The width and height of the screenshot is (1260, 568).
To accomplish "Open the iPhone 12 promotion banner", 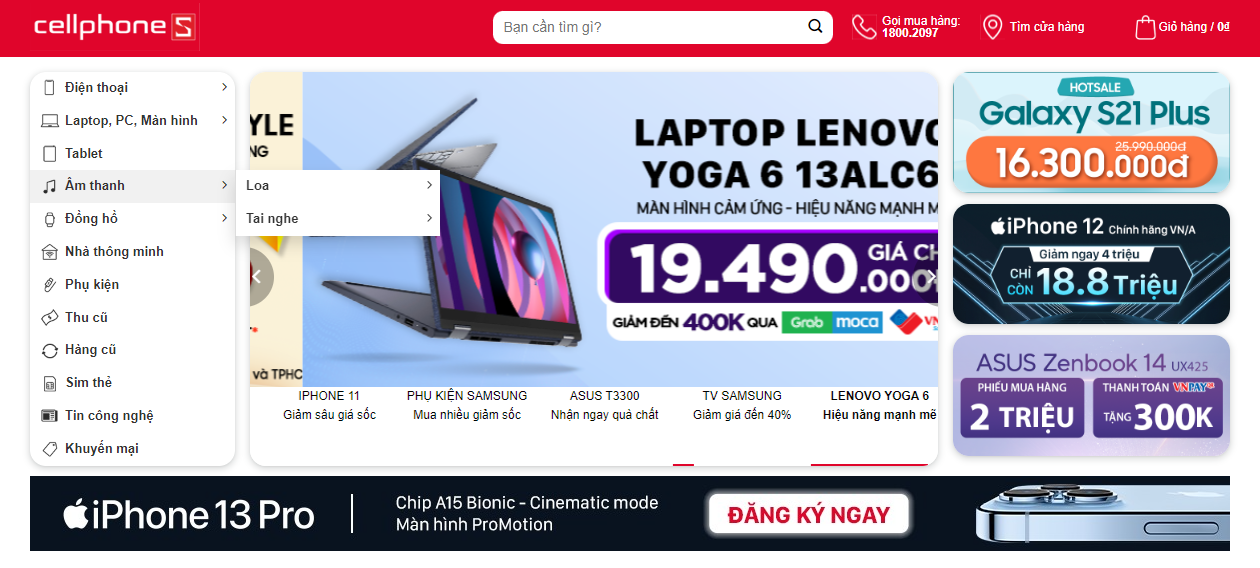I will click(x=1091, y=264).
